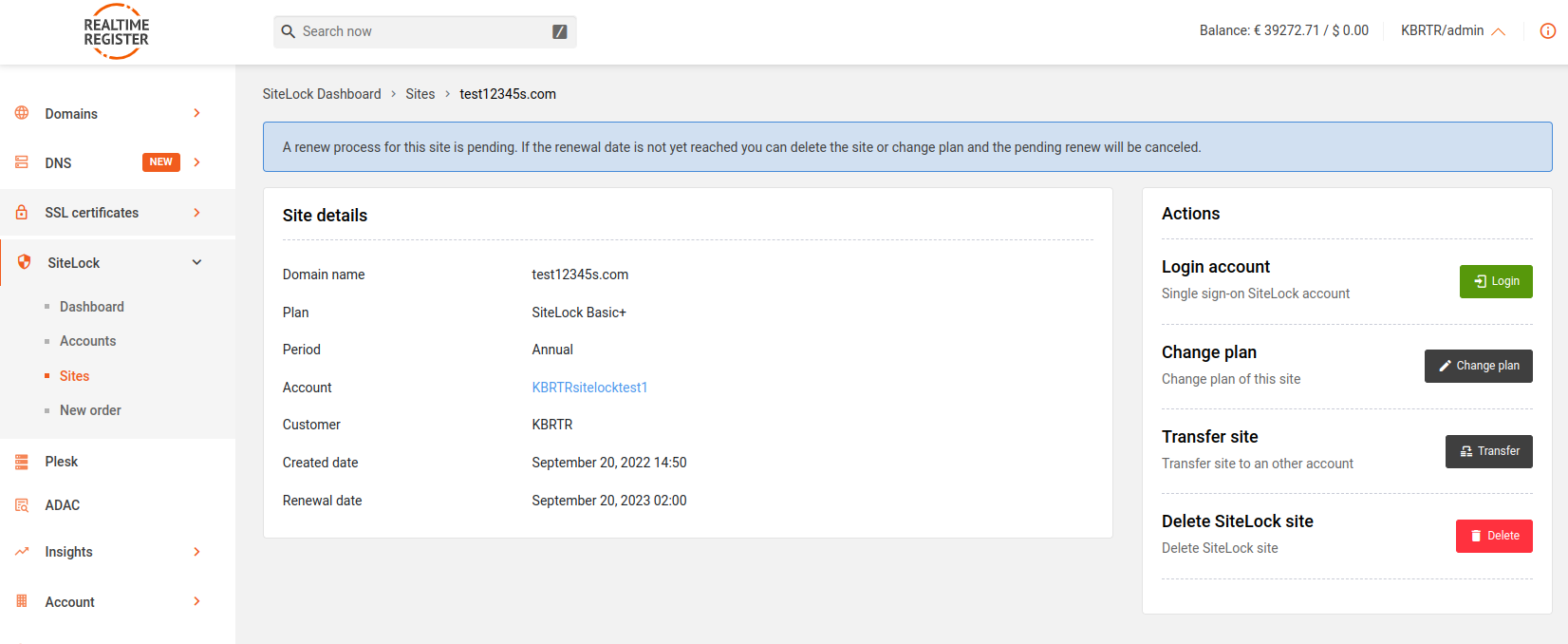Click the Annual period value
The image size is (1568, 644).
552,350
